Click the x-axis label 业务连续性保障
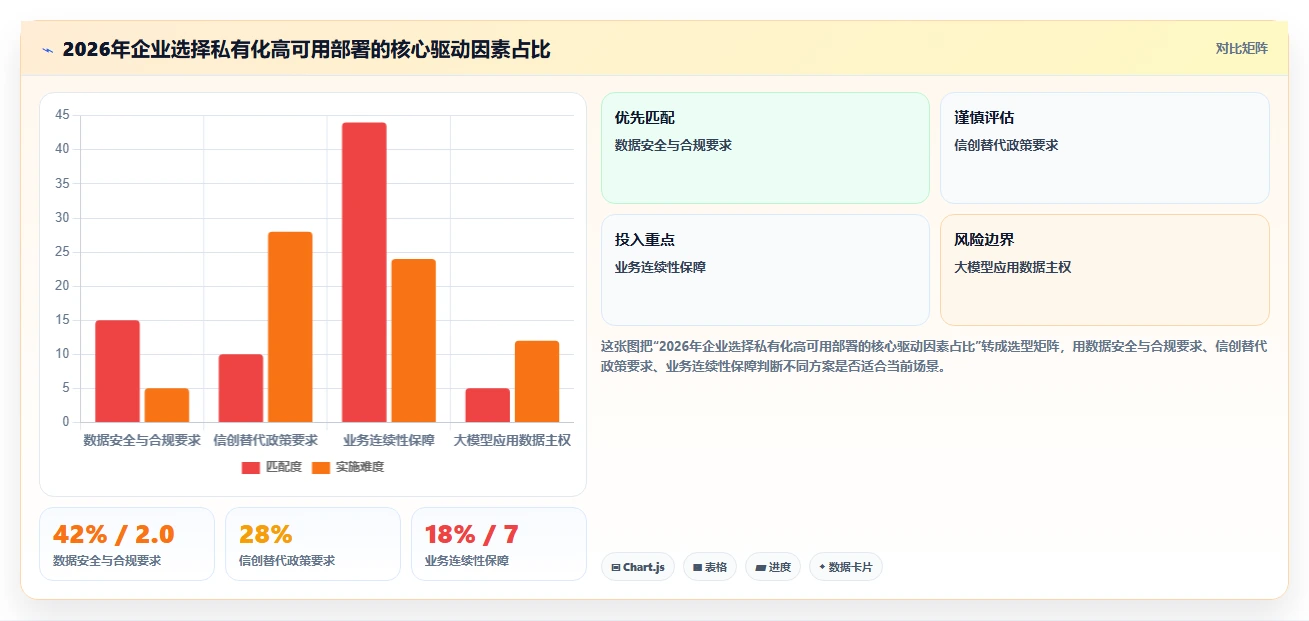 [x=389, y=440]
